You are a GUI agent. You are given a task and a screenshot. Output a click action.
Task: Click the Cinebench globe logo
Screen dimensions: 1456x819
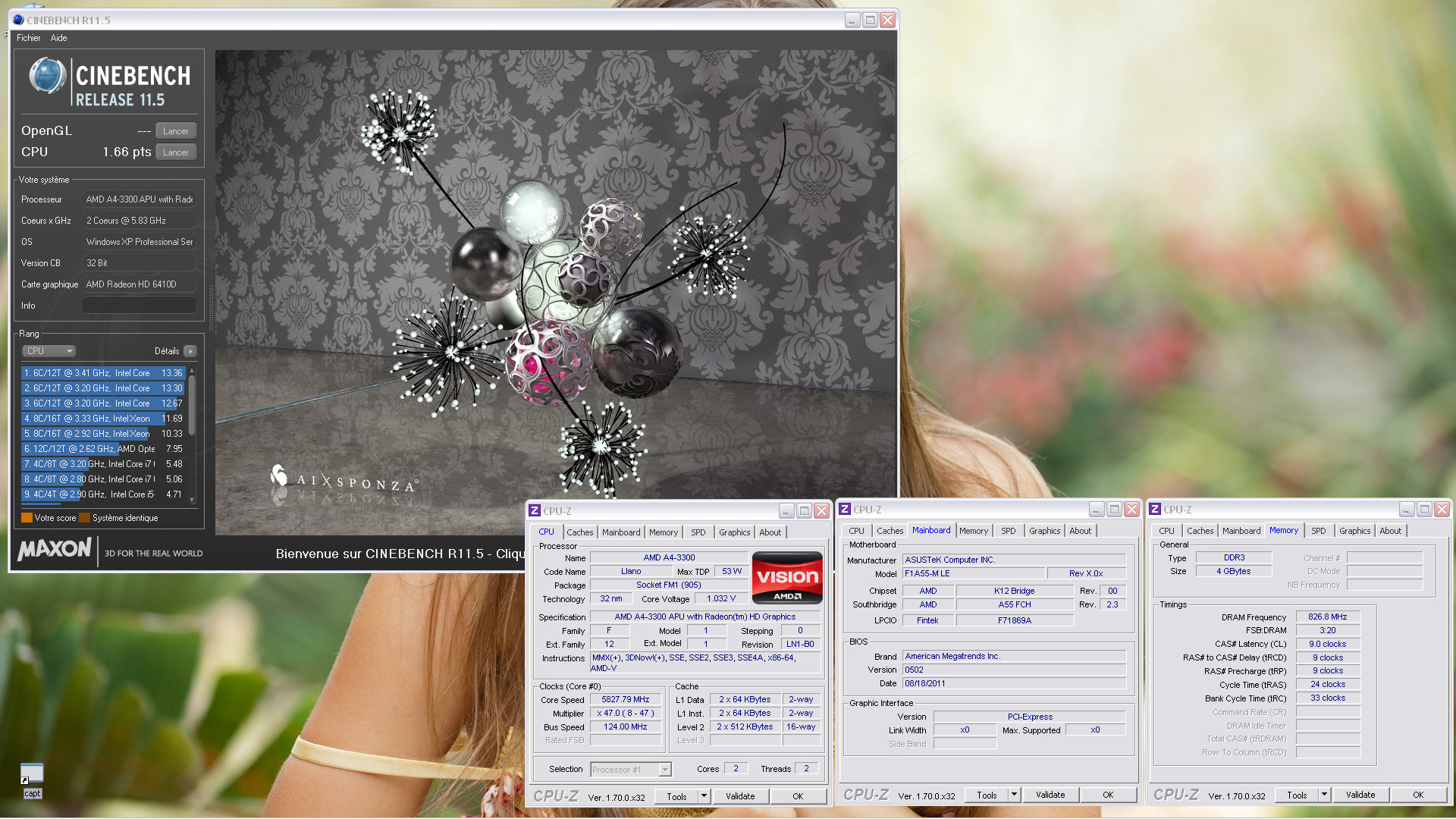point(47,77)
